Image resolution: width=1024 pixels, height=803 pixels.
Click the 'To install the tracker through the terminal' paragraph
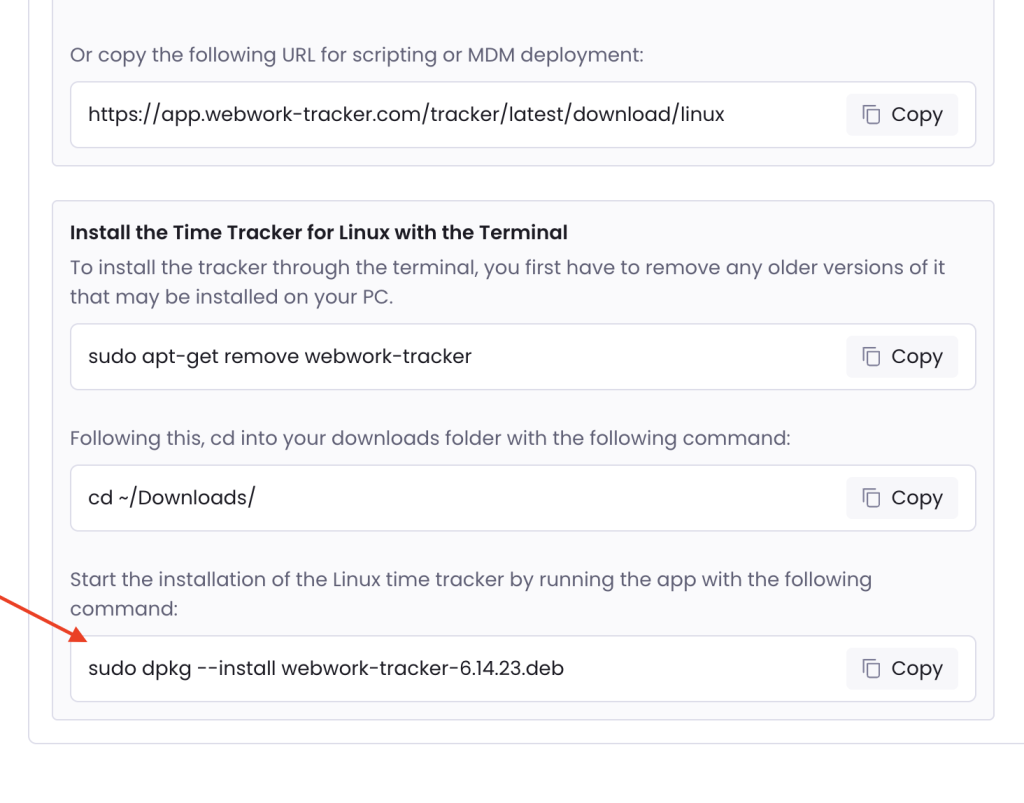[x=507, y=282]
